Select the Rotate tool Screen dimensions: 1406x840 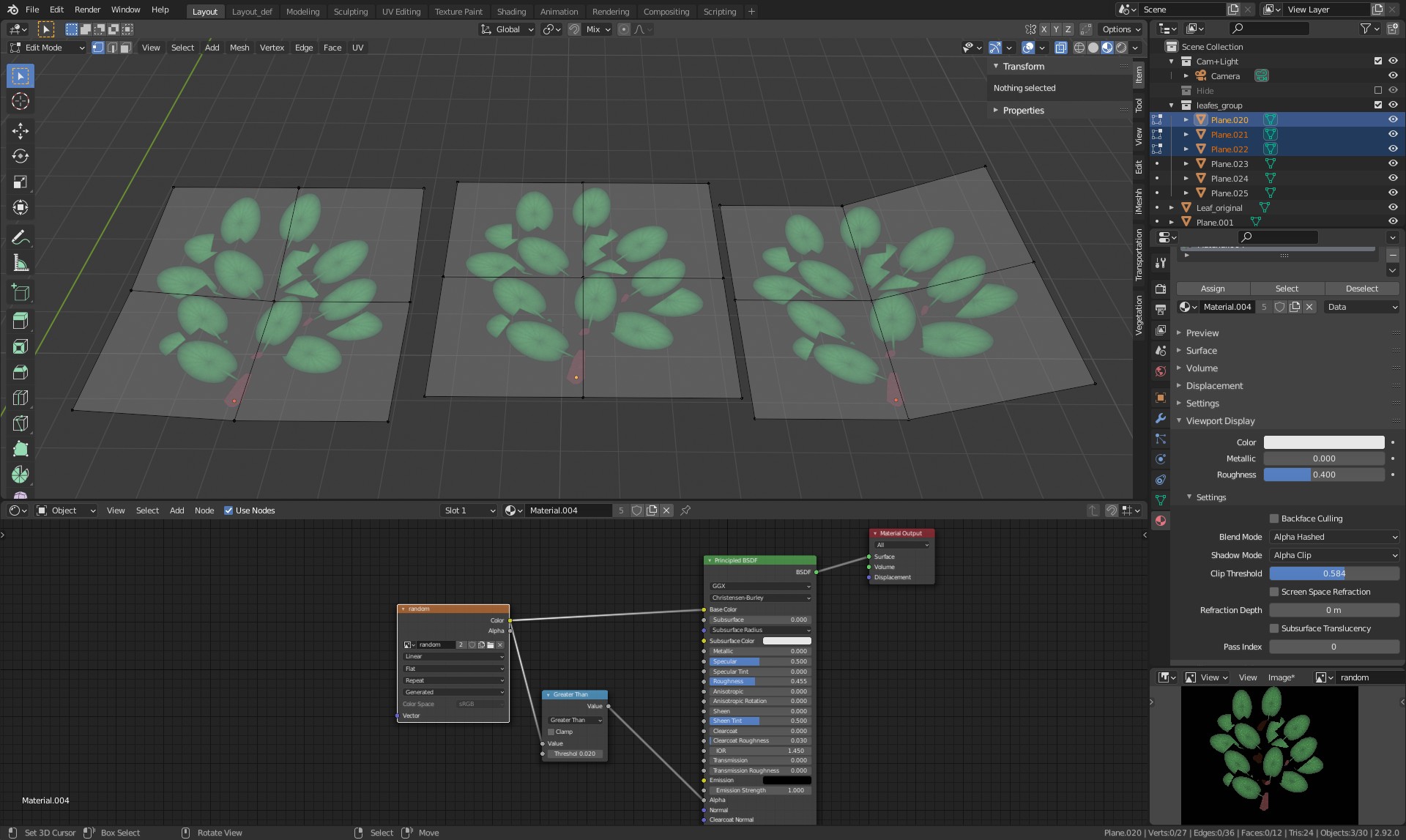(x=21, y=157)
